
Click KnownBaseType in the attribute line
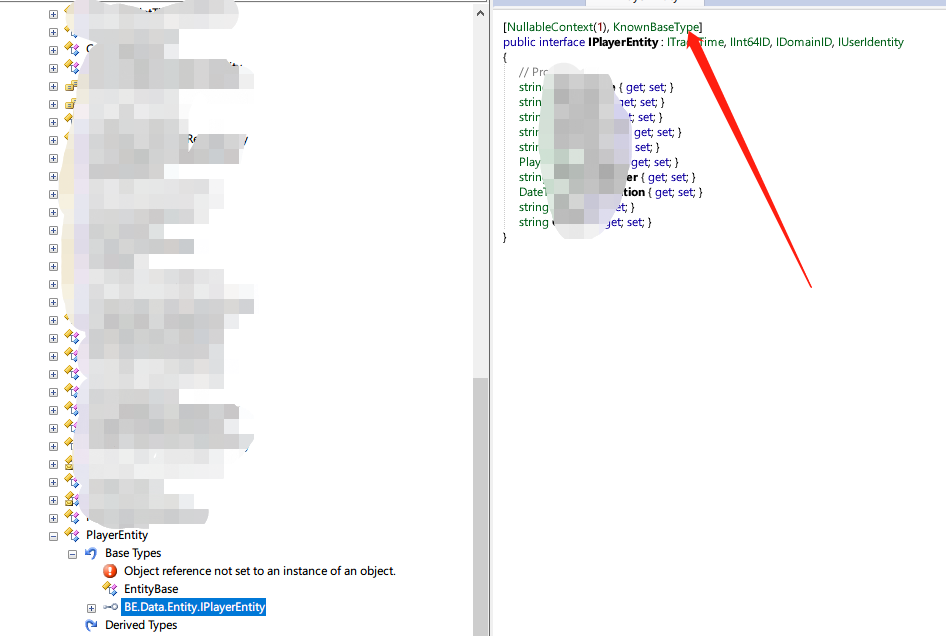coord(655,27)
